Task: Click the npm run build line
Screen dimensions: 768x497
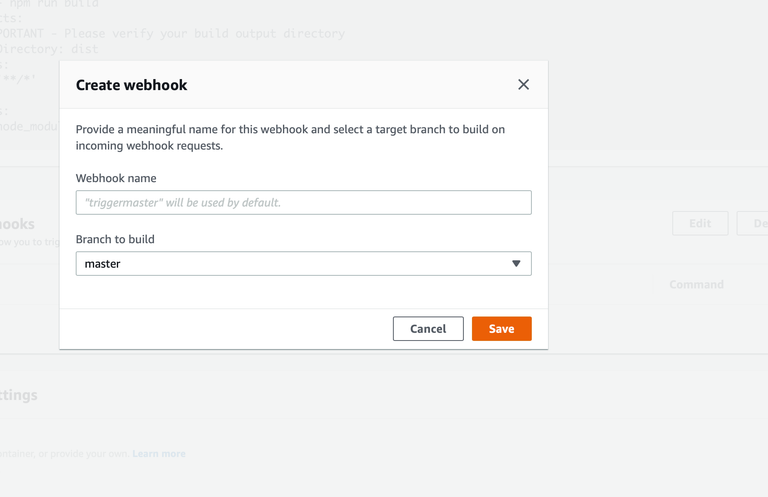Action: point(55,5)
